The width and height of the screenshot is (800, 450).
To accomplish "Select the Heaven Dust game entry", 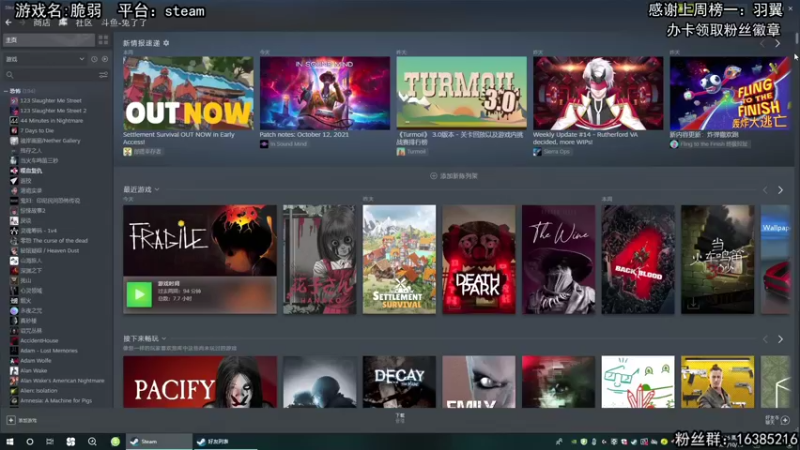I will coord(49,251).
